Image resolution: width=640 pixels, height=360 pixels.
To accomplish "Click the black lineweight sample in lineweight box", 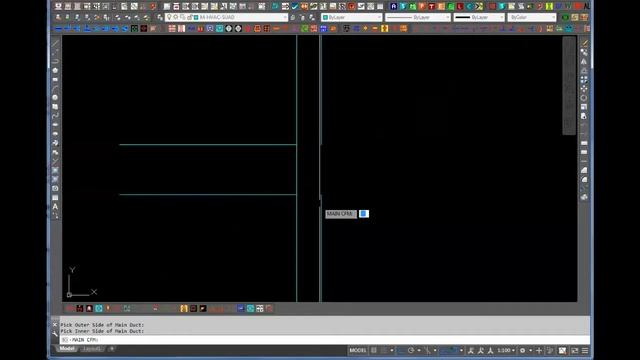I will [x=462, y=17].
